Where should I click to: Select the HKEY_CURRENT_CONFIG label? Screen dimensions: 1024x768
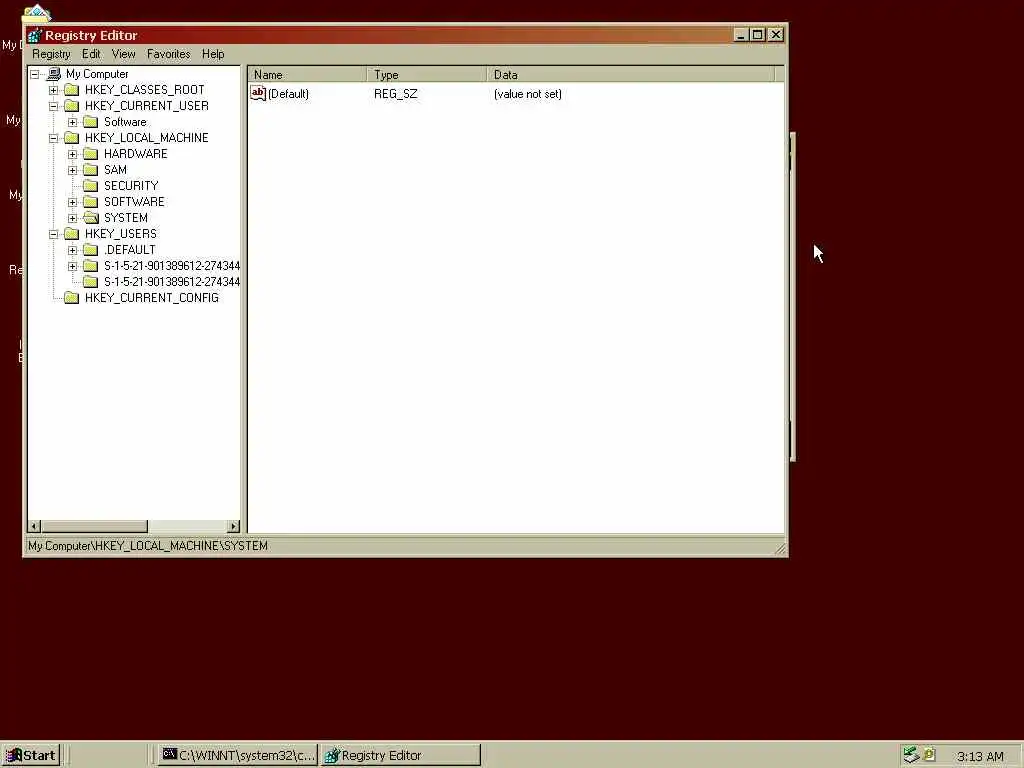pyautogui.click(x=152, y=298)
